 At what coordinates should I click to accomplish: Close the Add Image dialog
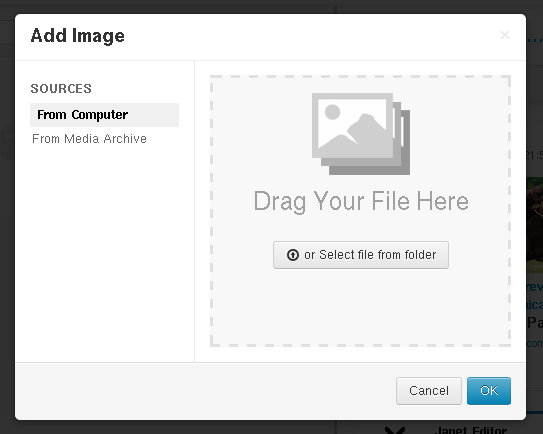[505, 35]
